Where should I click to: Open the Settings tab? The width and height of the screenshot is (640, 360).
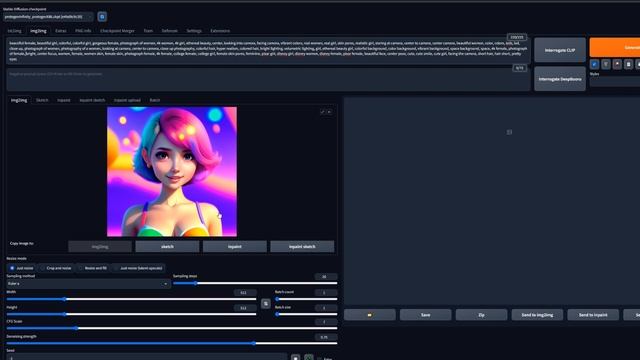tap(194, 31)
